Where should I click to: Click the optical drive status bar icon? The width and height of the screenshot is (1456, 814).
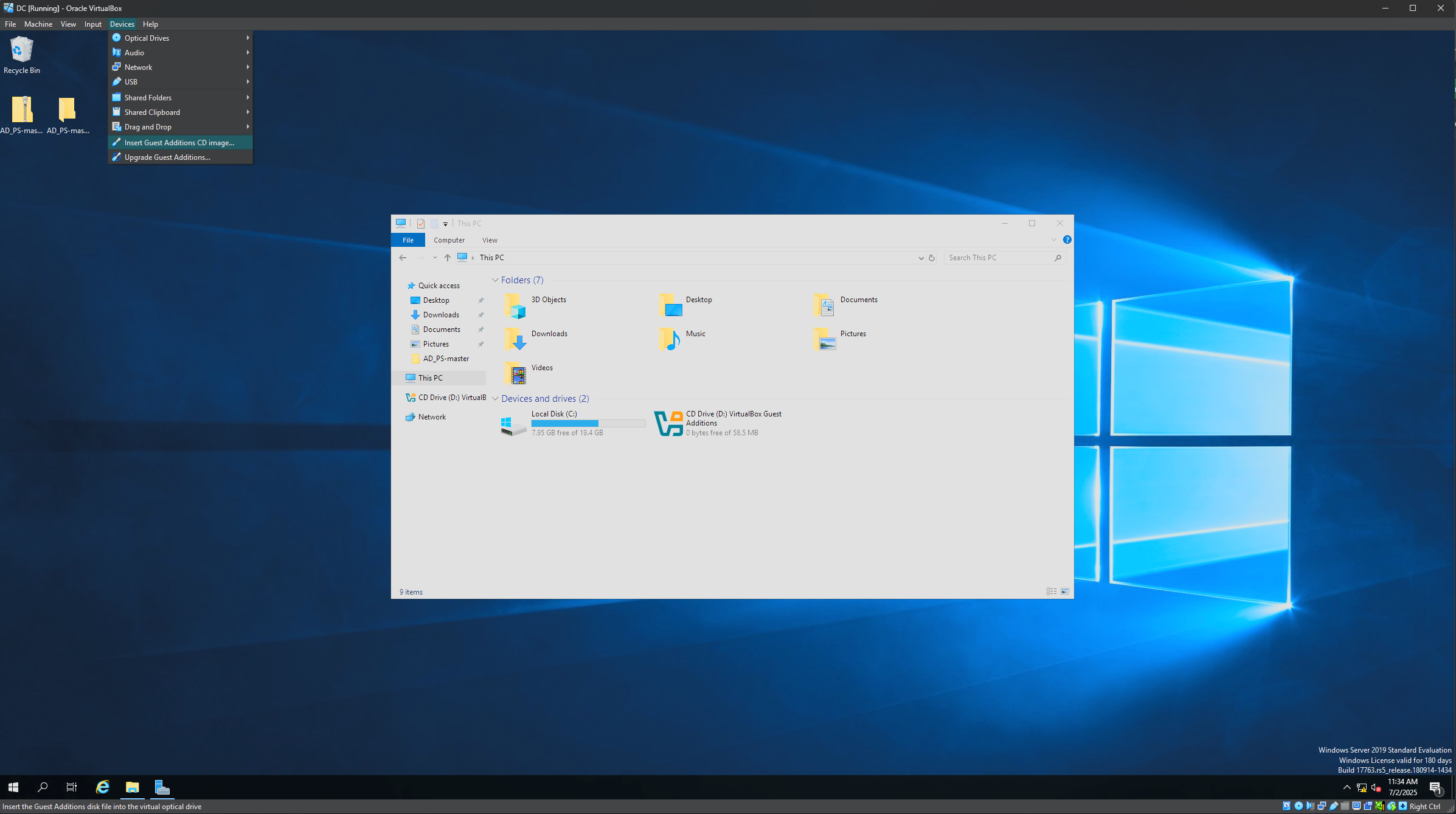tap(1298, 806)
